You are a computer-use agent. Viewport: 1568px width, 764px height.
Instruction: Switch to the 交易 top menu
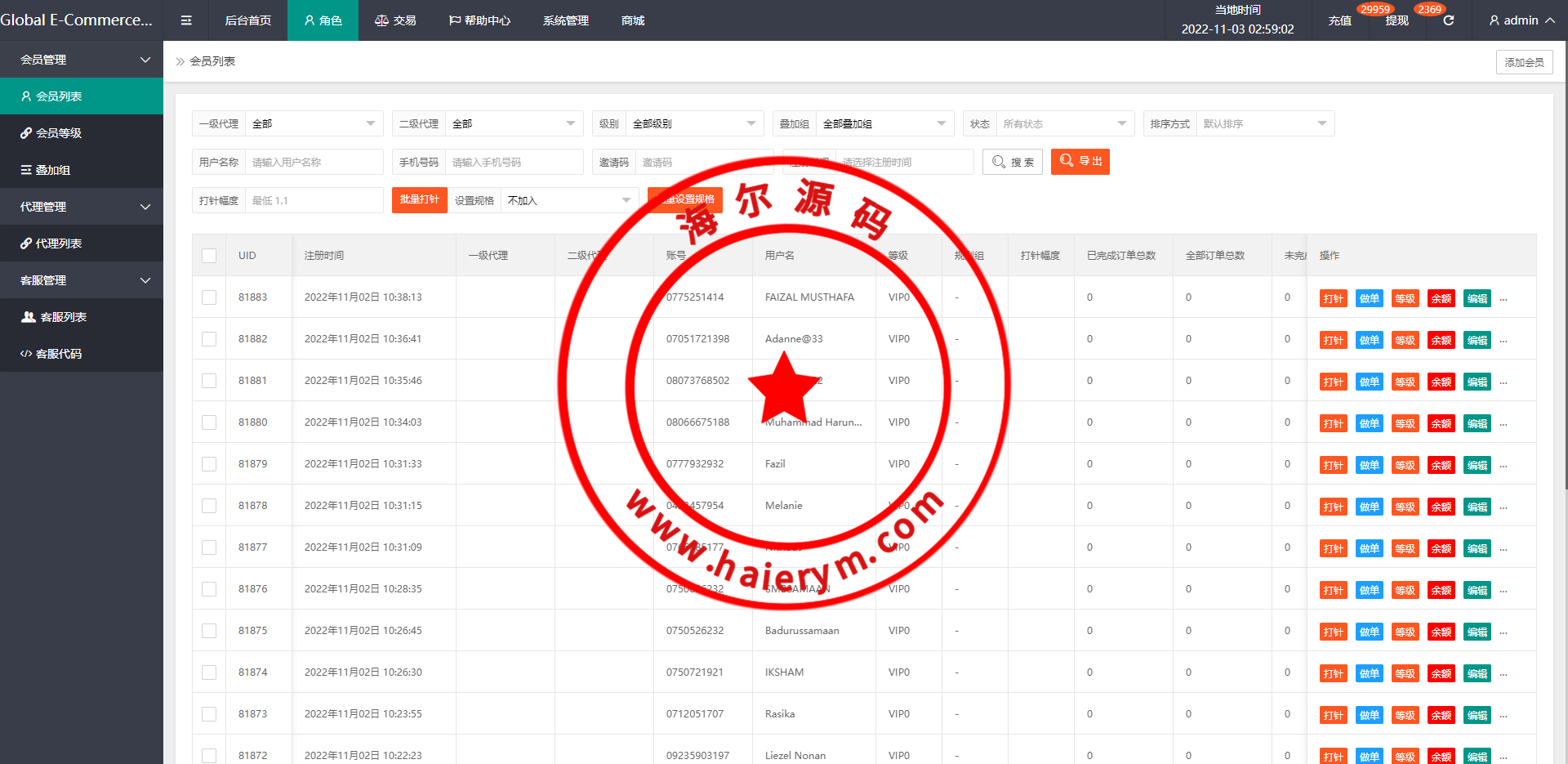[x=395, y=20]
